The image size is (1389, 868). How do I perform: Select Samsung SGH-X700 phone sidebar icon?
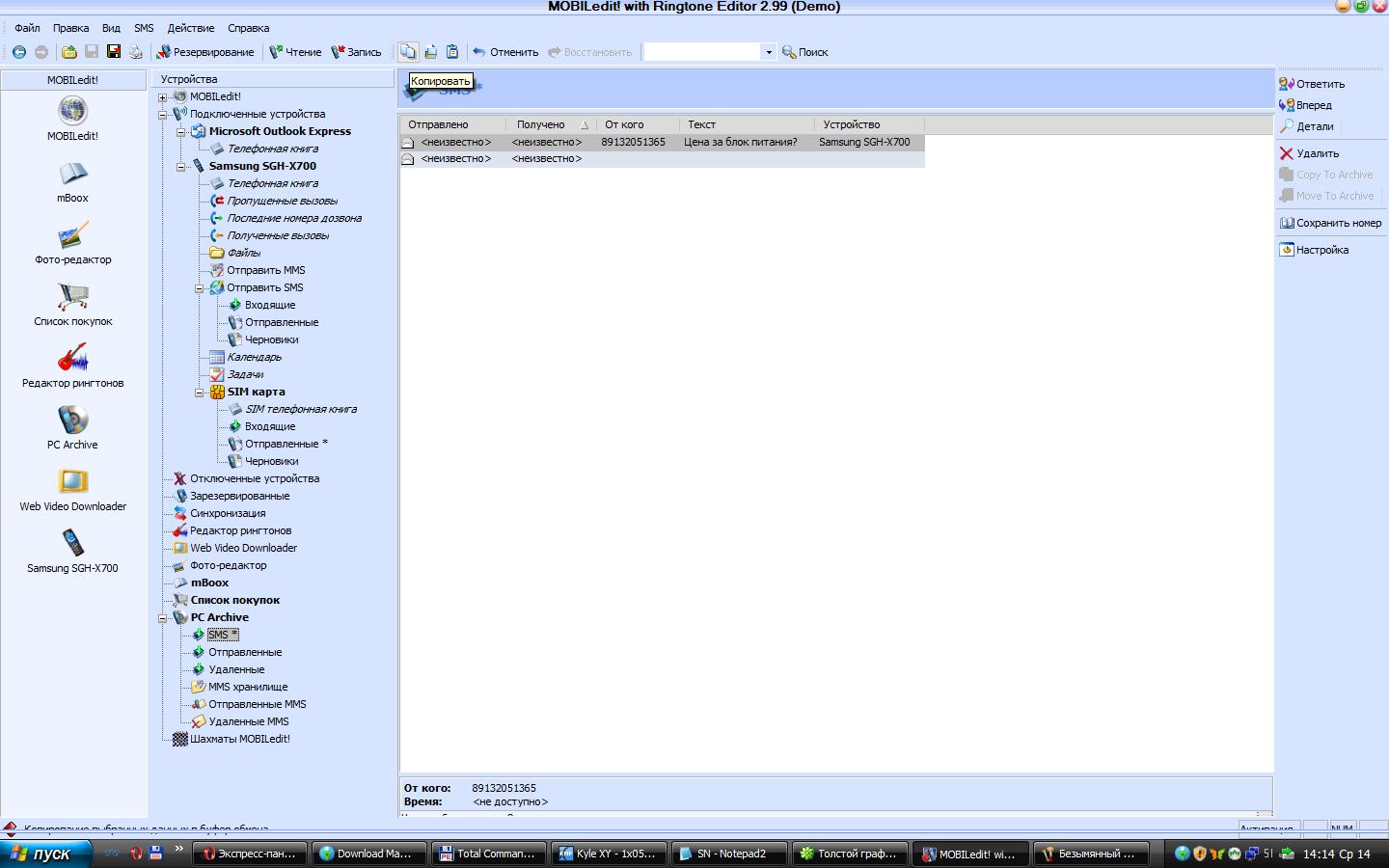pos(73,544)
